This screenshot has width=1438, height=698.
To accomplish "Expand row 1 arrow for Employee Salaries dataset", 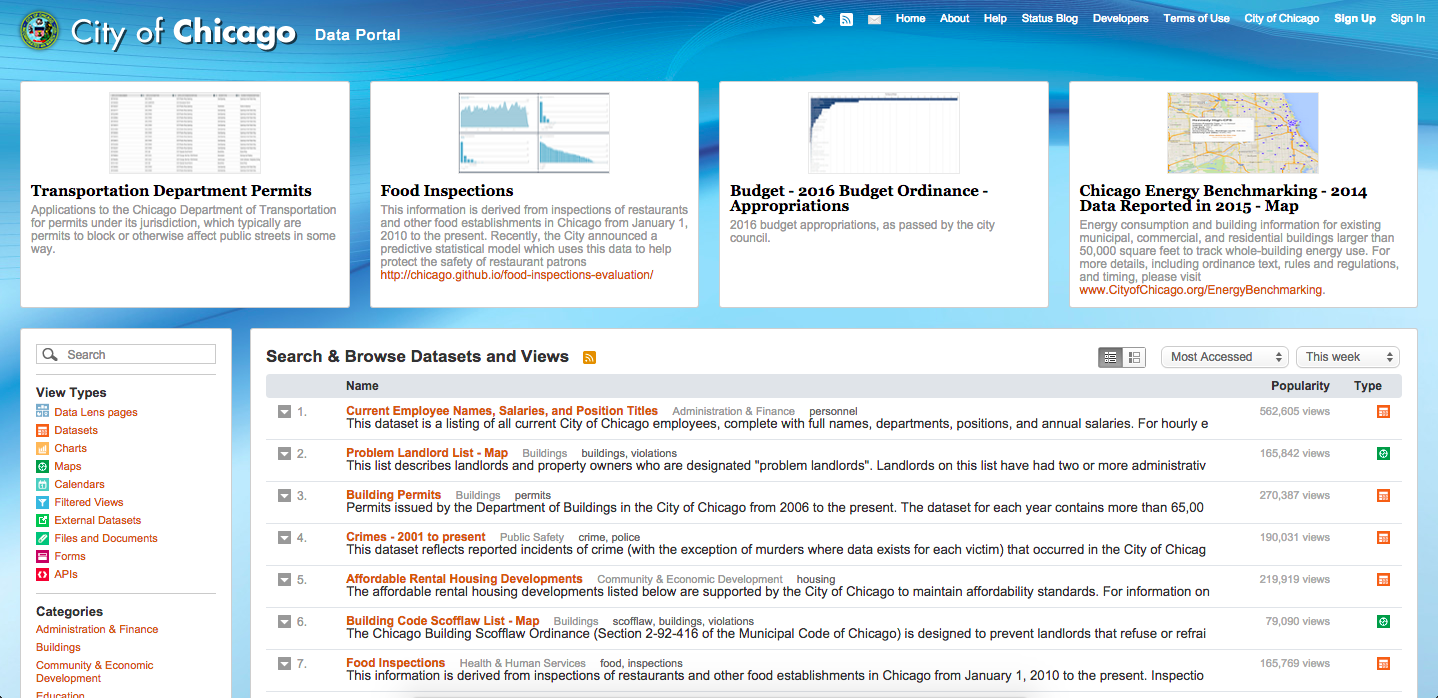I will (284, 411).
